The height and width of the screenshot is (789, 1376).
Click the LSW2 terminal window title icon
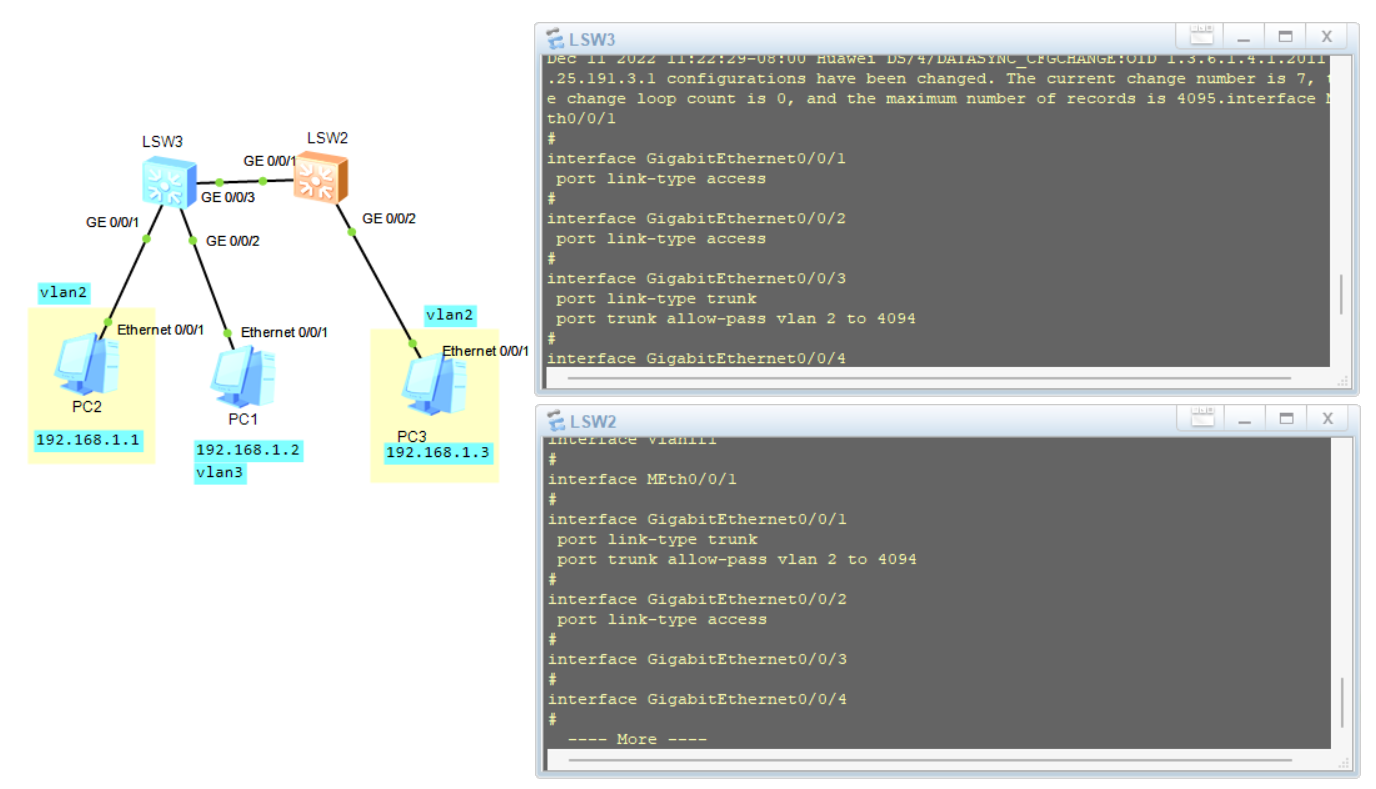pos(556,421)
